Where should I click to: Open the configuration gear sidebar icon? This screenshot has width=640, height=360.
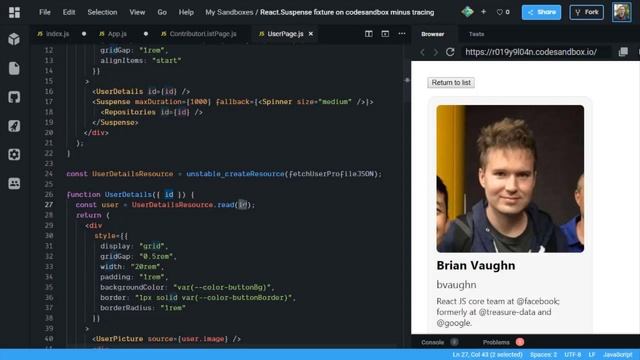pos(14,154)
